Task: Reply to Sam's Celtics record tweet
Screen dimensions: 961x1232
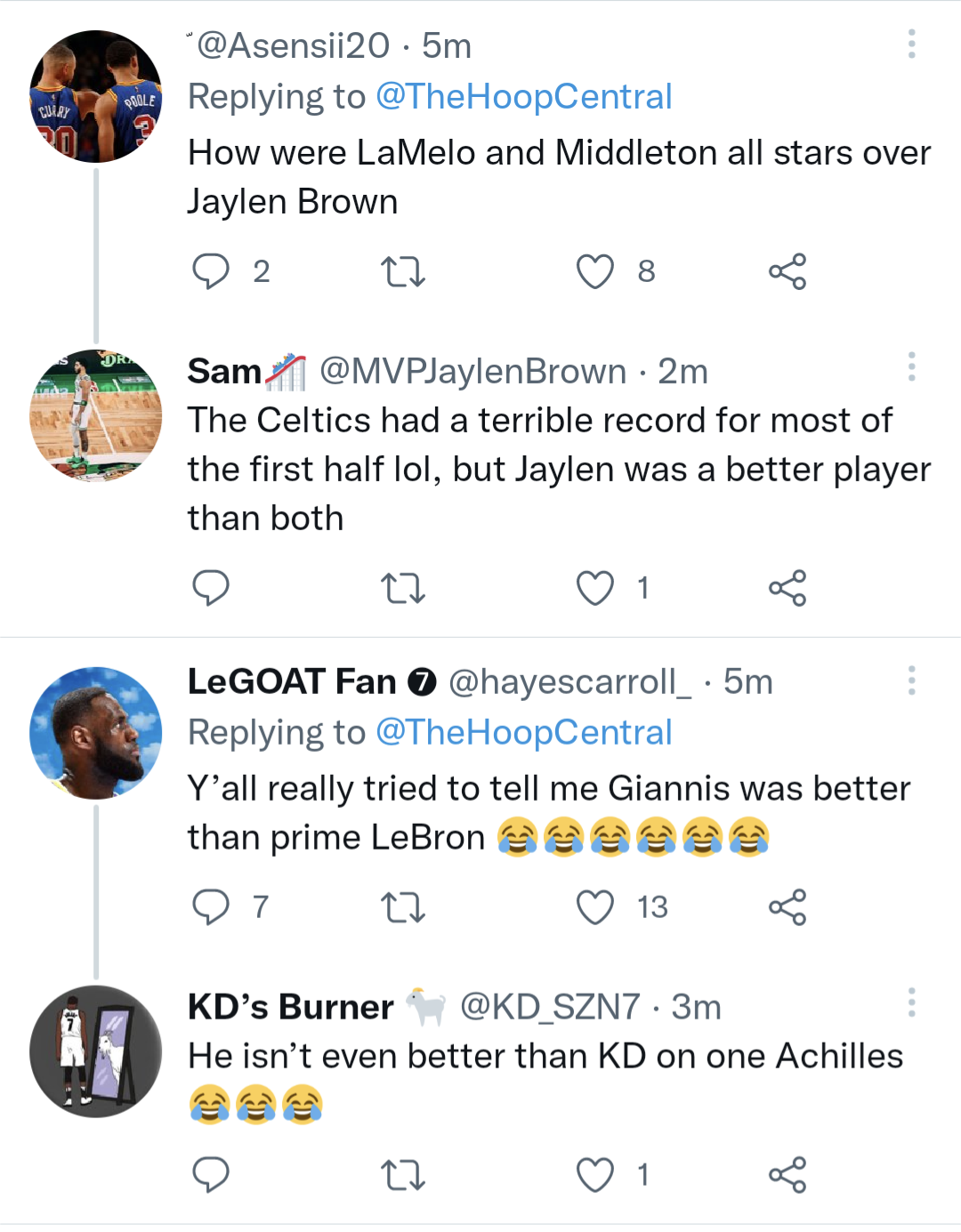Action: point(211,588)
